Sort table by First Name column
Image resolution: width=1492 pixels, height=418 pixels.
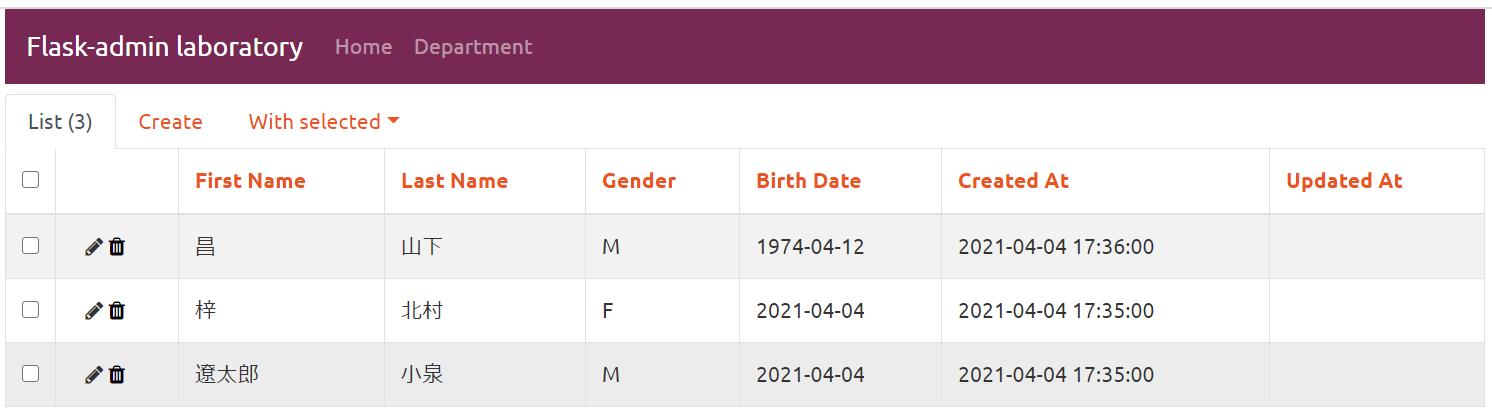[x=250, y=181]
